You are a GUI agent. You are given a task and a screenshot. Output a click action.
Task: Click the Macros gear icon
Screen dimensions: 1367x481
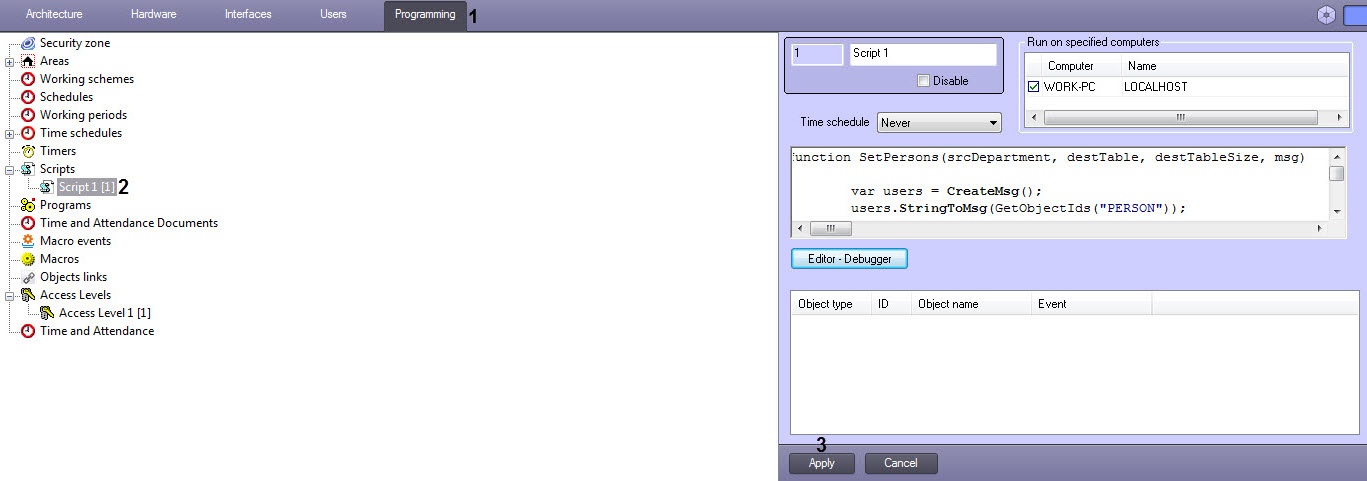(28, 259)
